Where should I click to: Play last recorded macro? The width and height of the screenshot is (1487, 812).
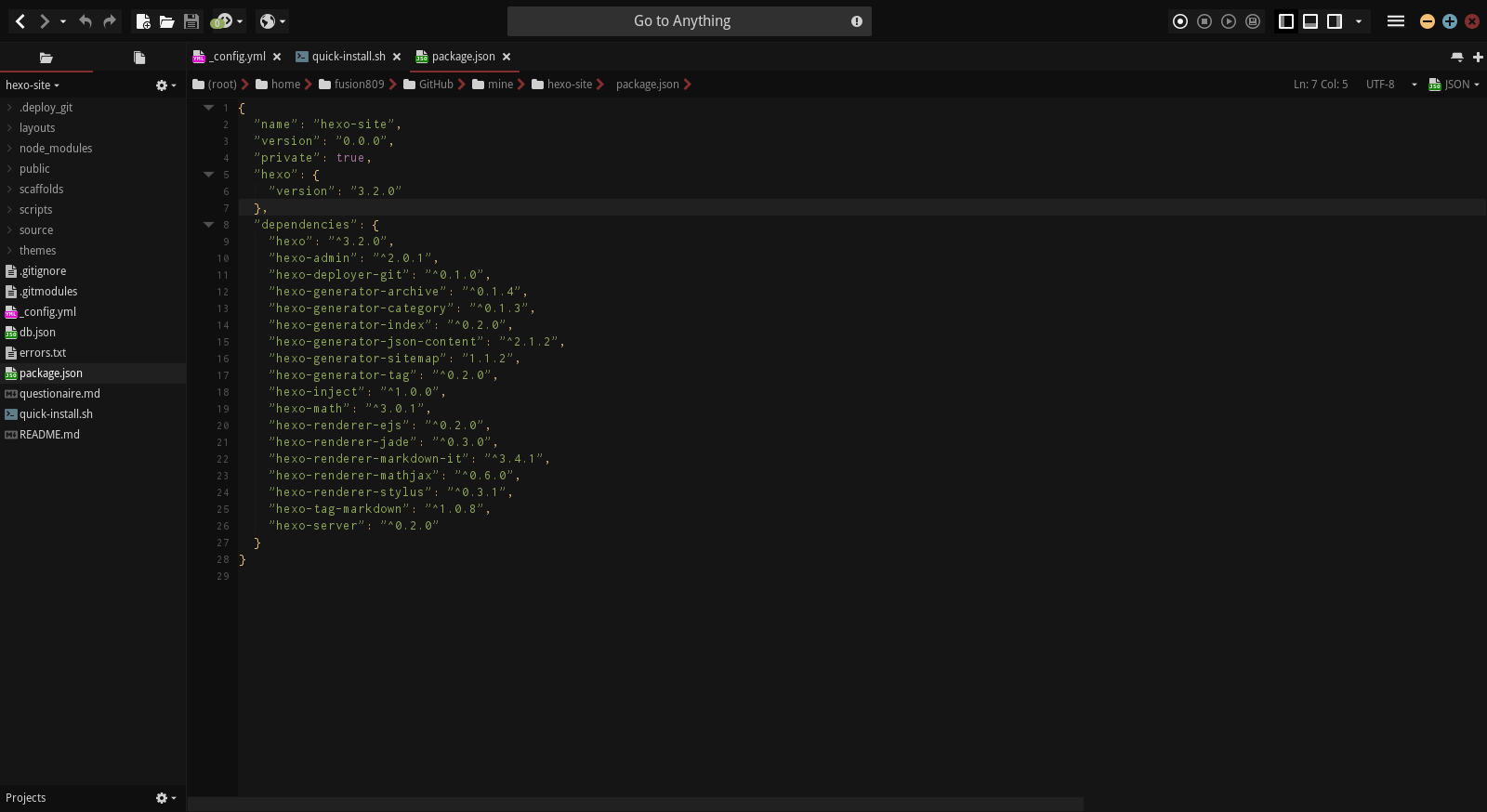1229,20
